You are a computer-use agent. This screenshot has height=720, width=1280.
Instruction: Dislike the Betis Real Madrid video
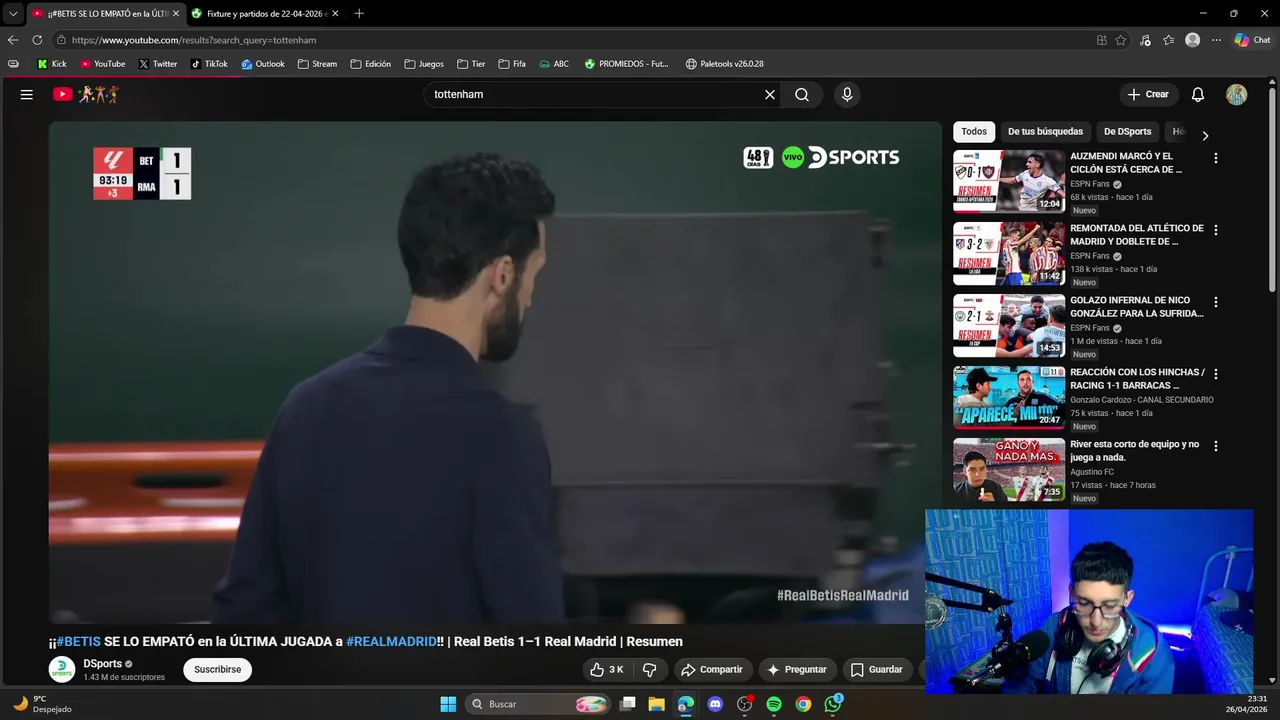click(x=649, y=669)
